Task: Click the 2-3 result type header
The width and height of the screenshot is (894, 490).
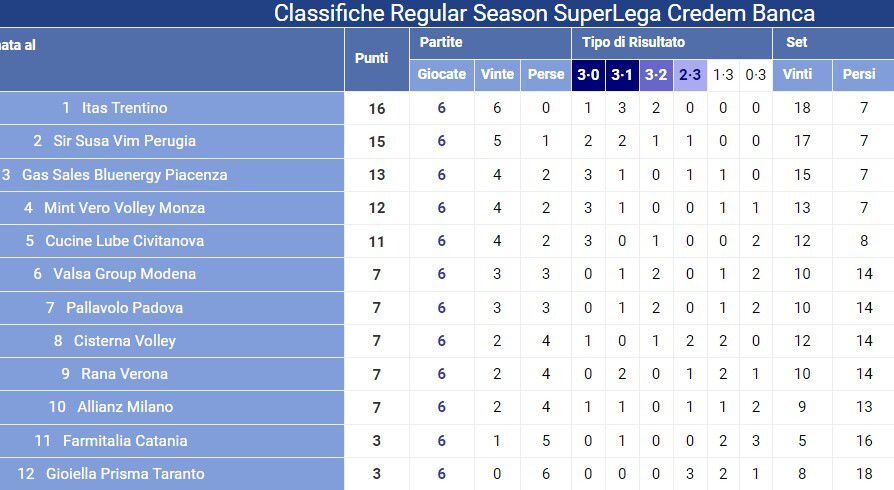Action: [690, 74]
